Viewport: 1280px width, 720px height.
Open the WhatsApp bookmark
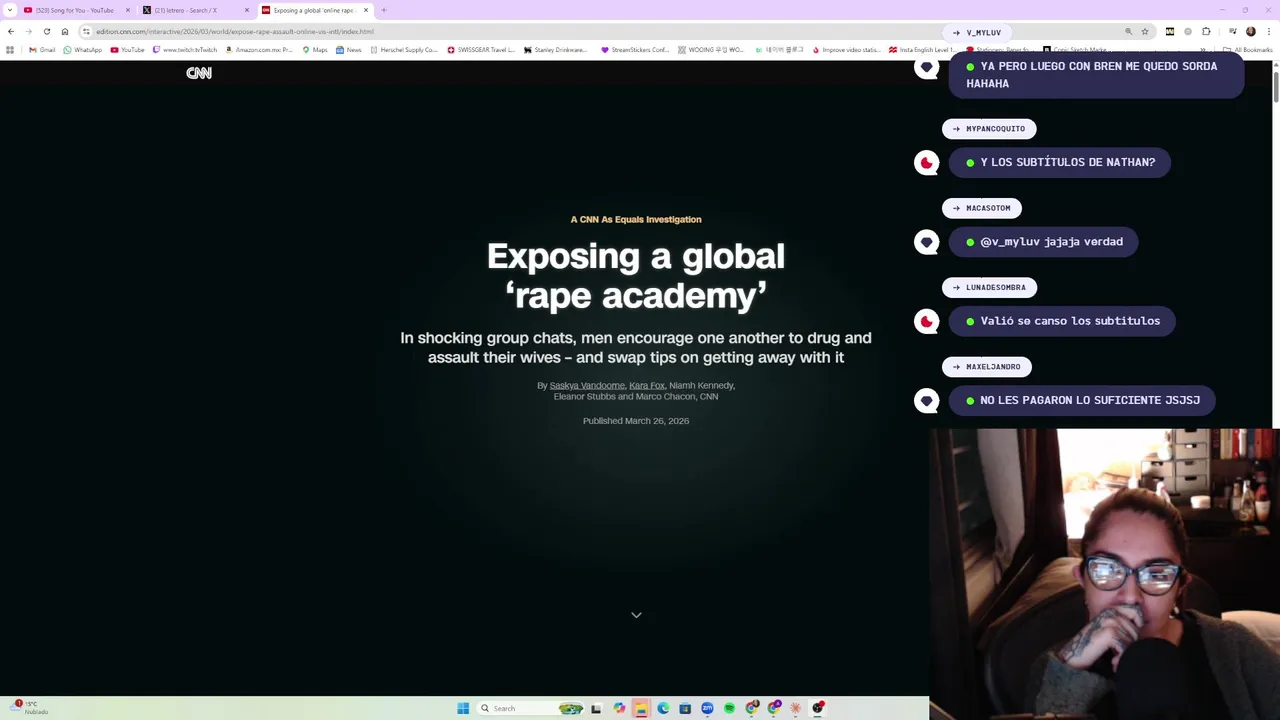82,50
